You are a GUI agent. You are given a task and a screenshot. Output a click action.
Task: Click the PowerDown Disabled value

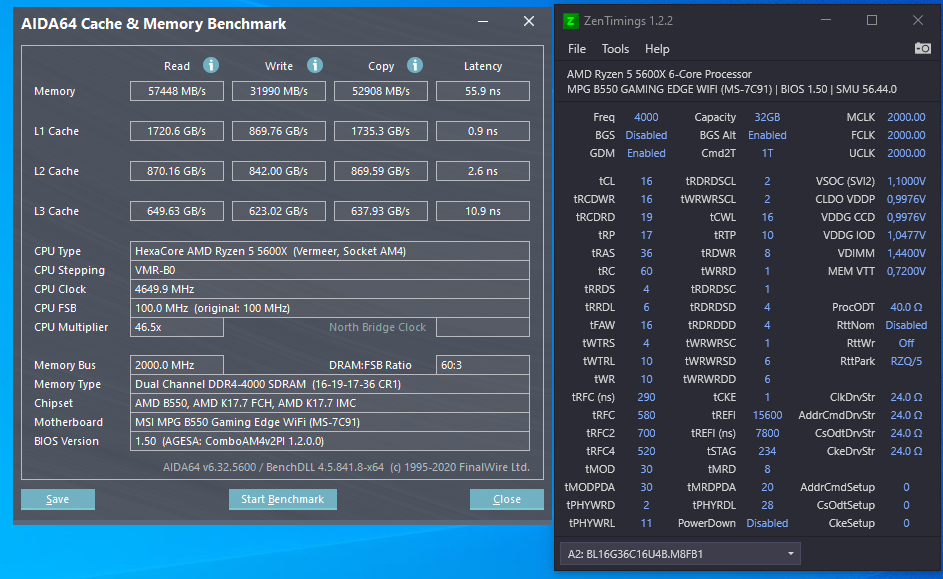click(x=767, y=524)
